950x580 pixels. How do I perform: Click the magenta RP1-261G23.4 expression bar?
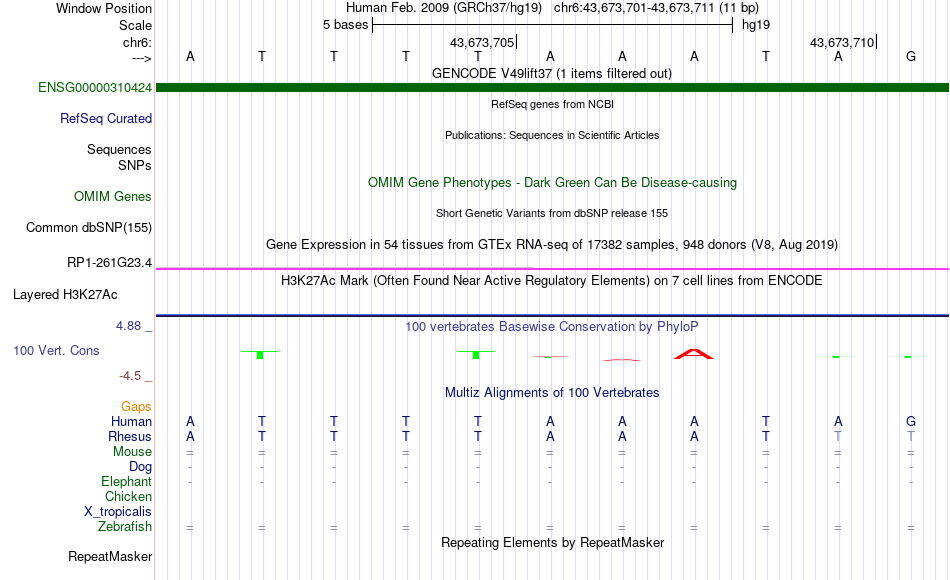553,268
